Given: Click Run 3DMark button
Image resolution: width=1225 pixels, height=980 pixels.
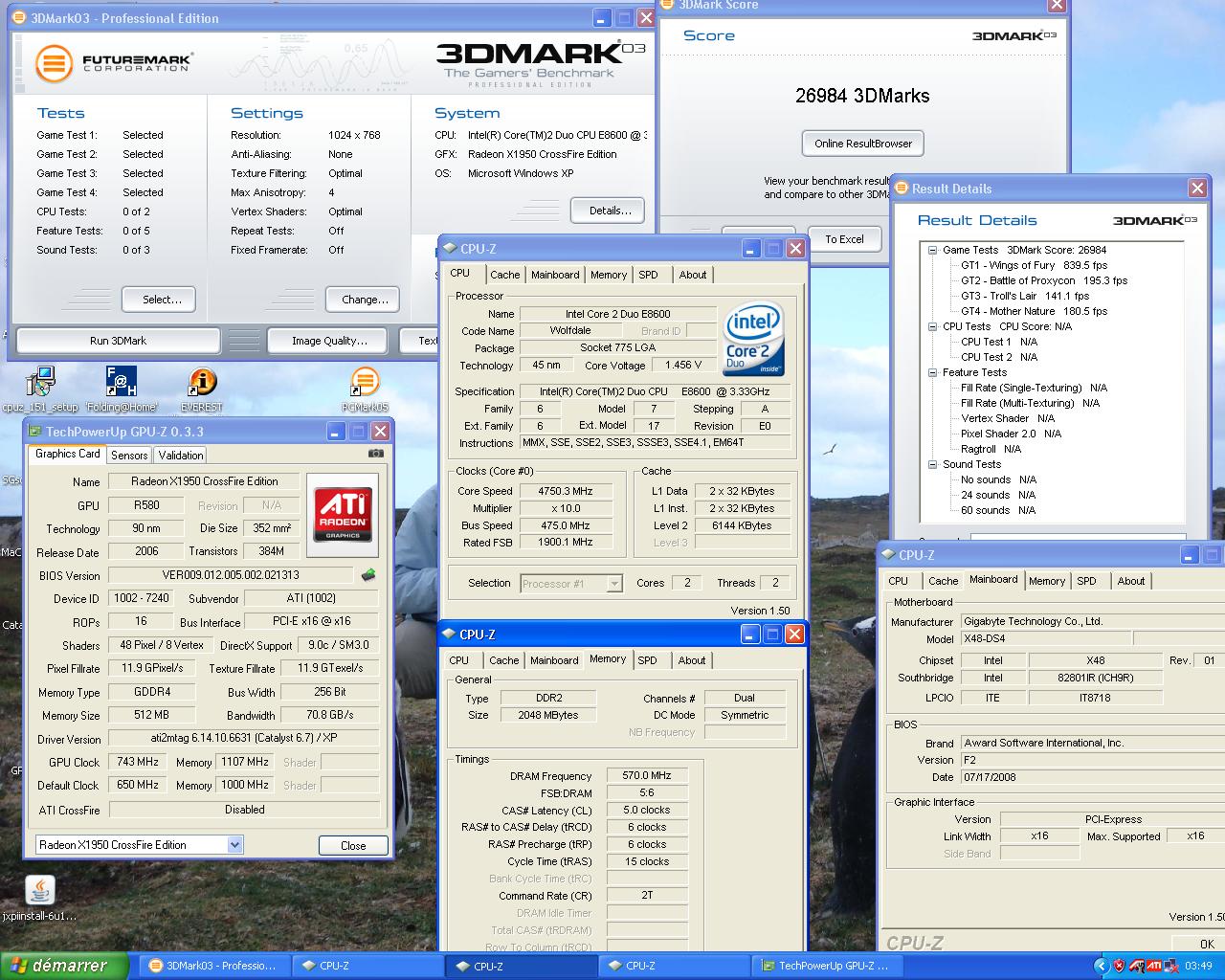Looking at the screenshot, I should 119,341.
